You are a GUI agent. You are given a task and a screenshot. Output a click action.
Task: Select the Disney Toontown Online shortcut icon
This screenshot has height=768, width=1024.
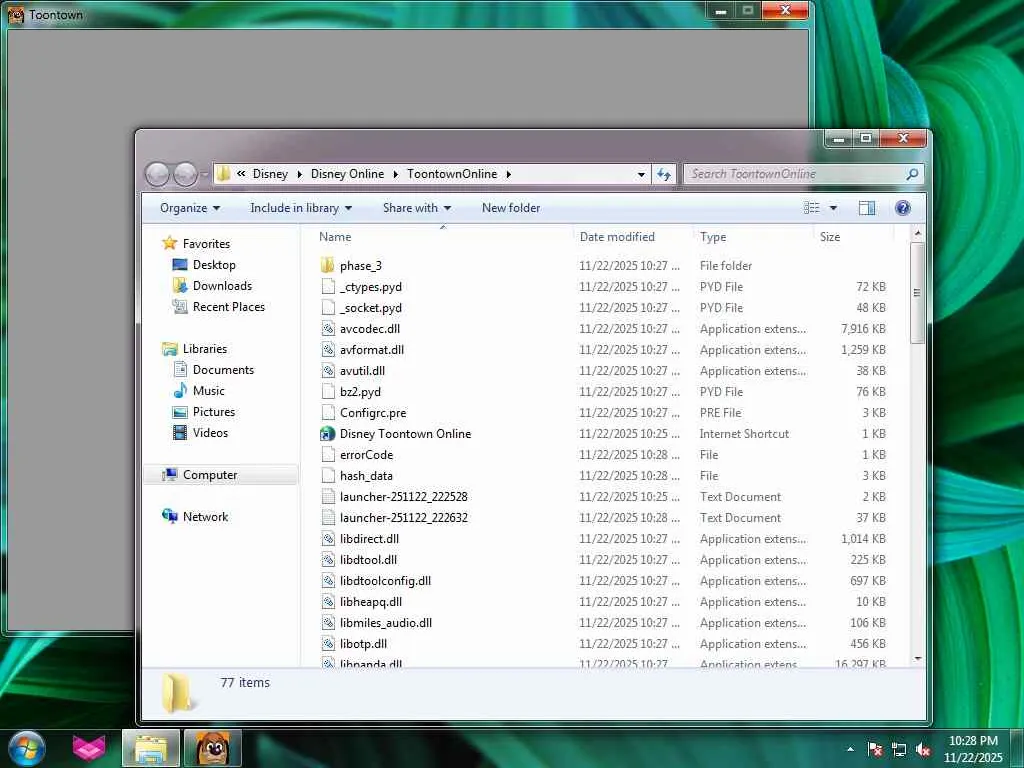(327, 434)
